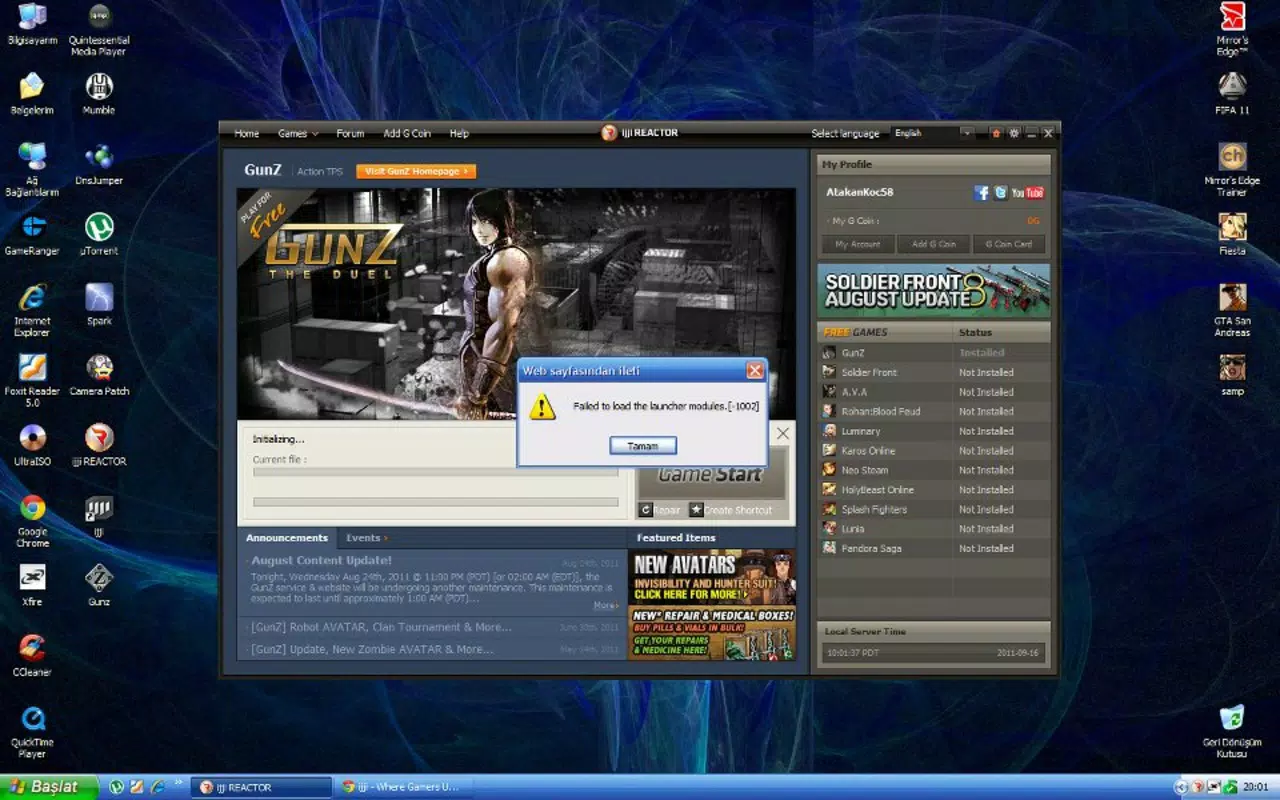Switch to ijji REACTOR taskbar button
This screenshot has height=800, width=1280.
coord(263,787)
